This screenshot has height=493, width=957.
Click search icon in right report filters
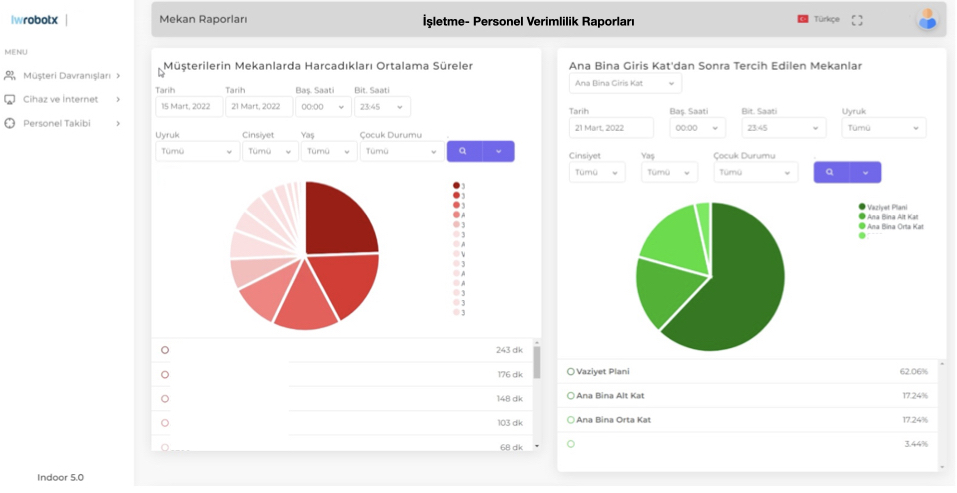click(x=830, y=172)
